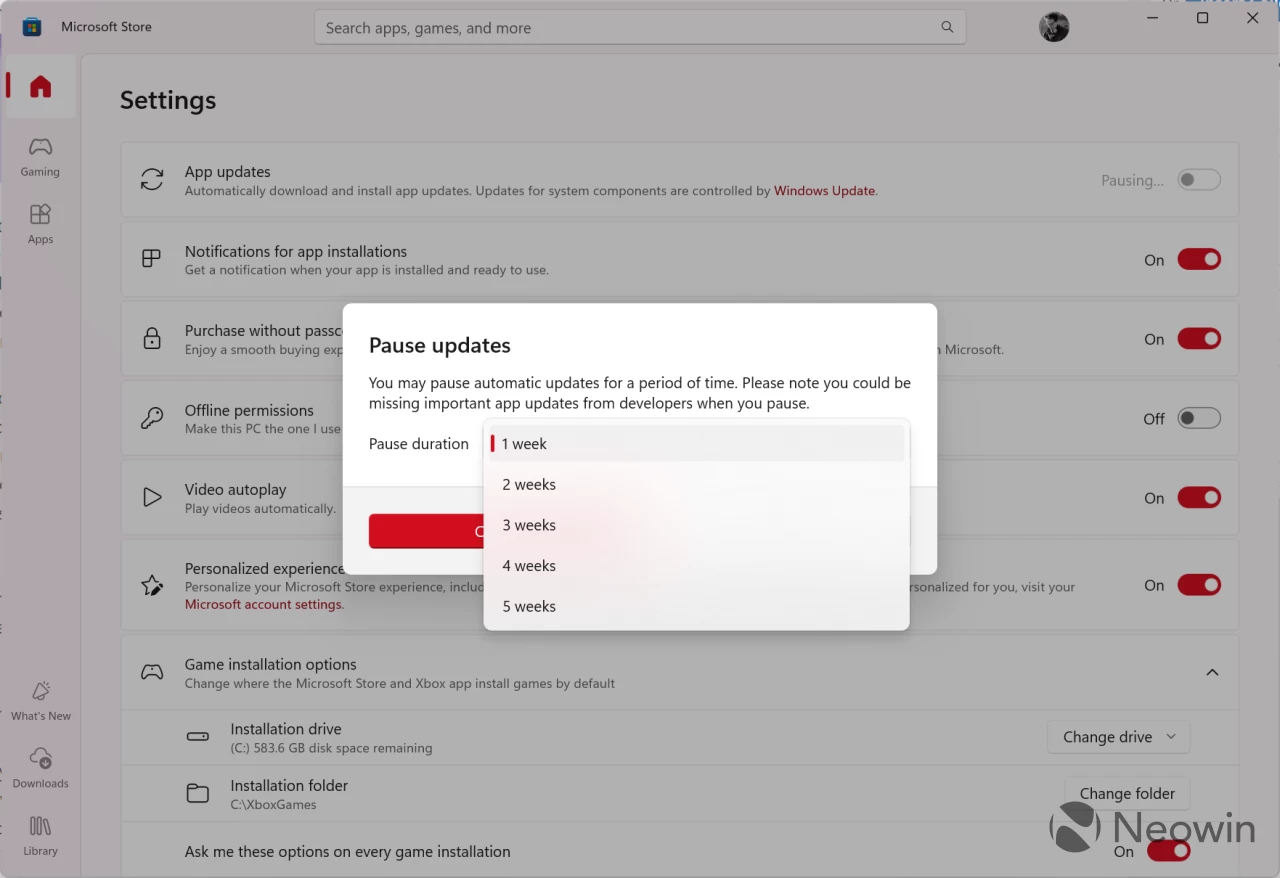Open the Change drive dropdown
The width and height of the screenshot is (1280, 878).
point(1118,737)
